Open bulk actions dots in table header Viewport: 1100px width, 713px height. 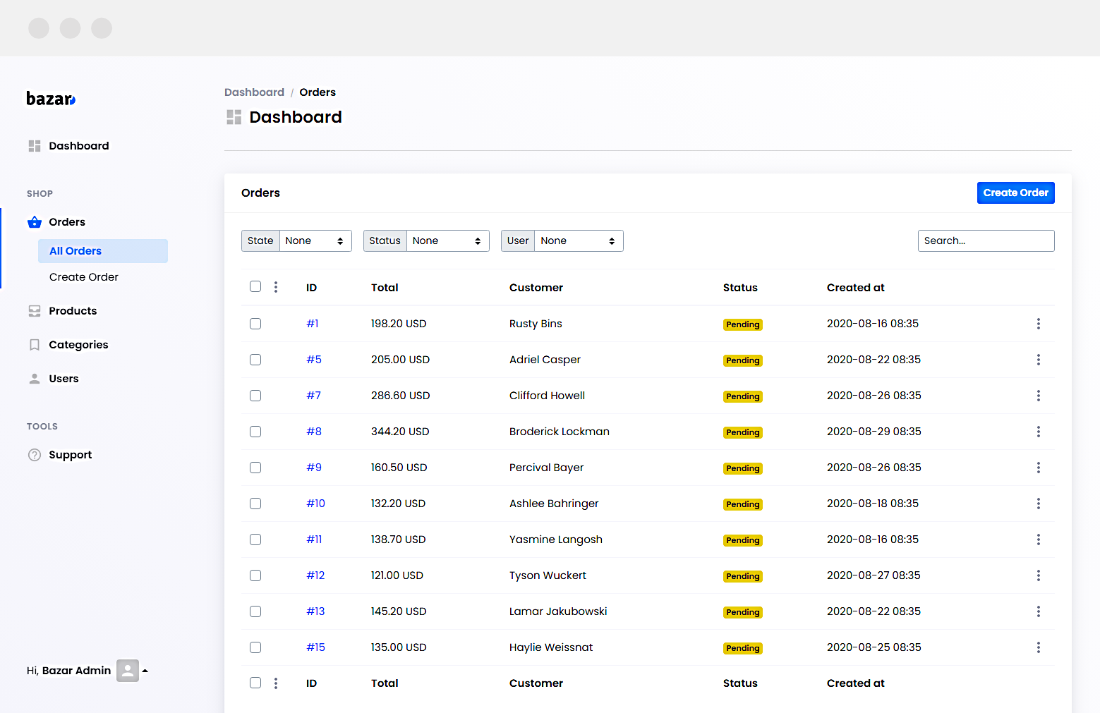(276, 287)
